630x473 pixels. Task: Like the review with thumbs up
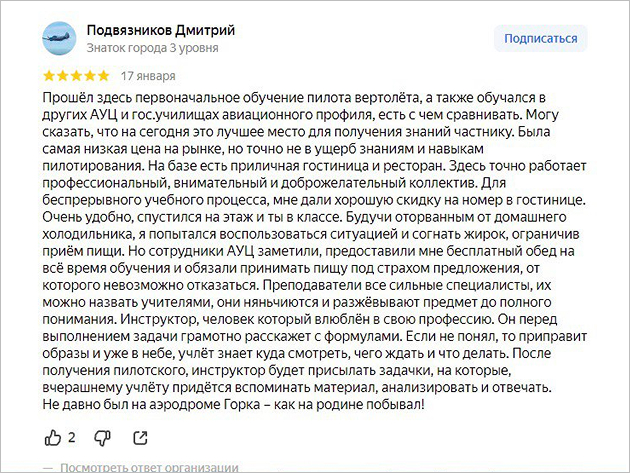click(54, 437)
